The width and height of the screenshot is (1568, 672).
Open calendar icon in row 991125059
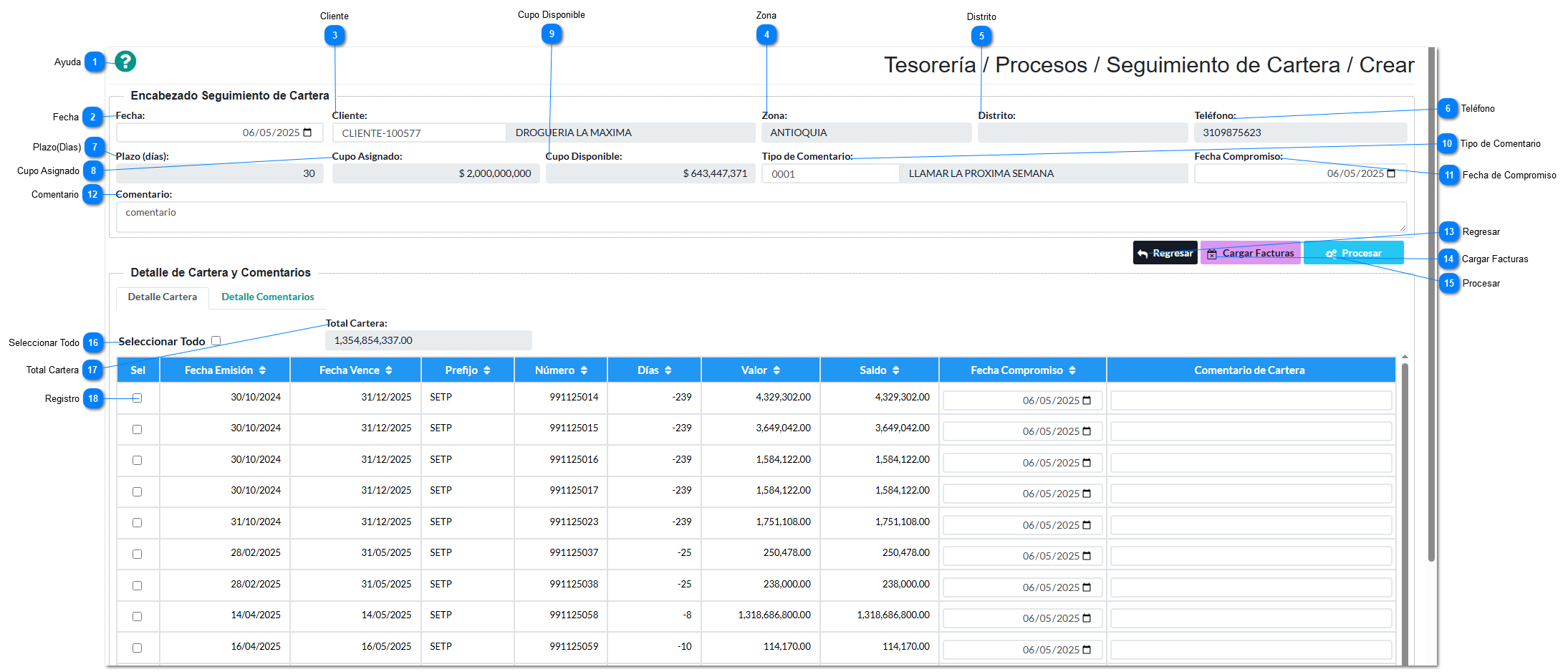pyautogui.click(x=1087, y=650)
